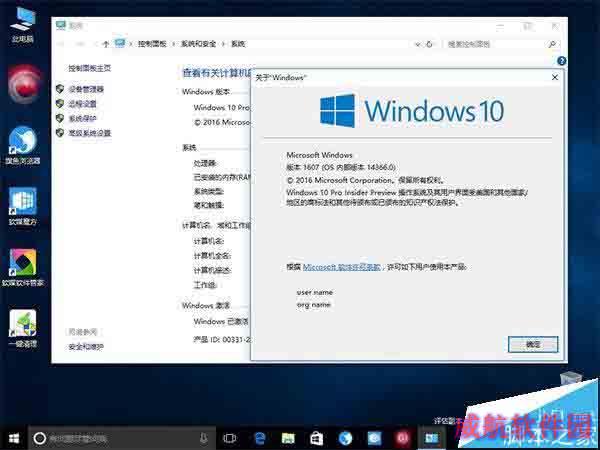Open the Store icon on the taskbar
This screenshot has width=600, height=450.
click(x=316, y=438)
